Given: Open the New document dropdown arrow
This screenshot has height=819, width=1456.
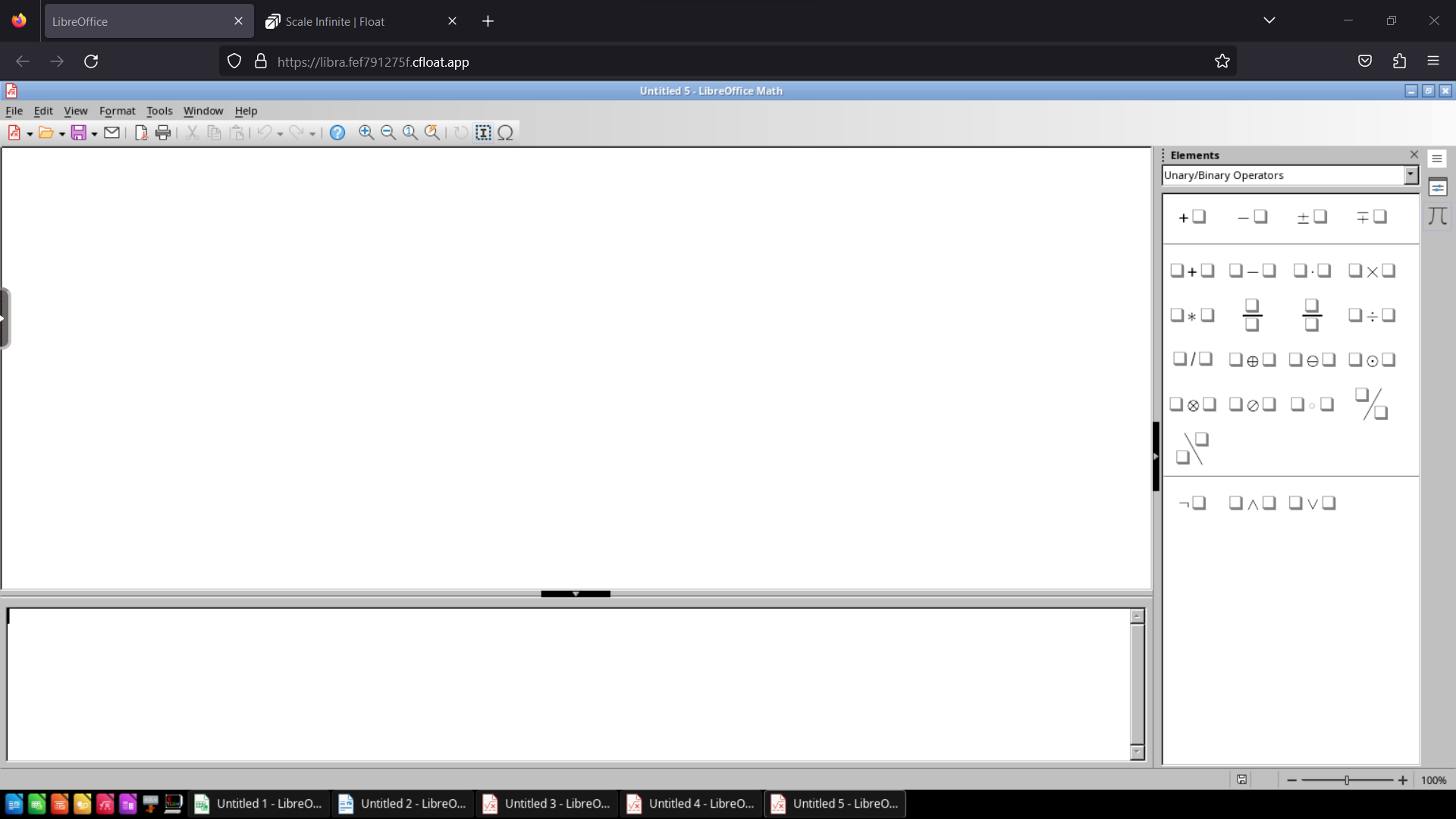Looking at the screenshot, I should coord(30,133).
